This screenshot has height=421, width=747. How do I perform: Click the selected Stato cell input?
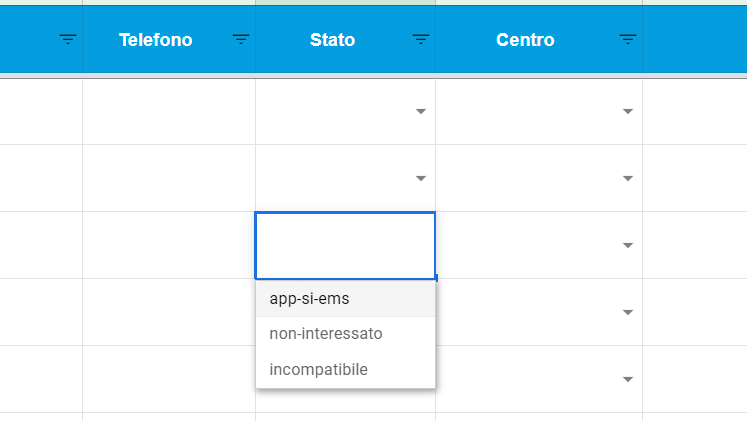(x=345, y=246)
